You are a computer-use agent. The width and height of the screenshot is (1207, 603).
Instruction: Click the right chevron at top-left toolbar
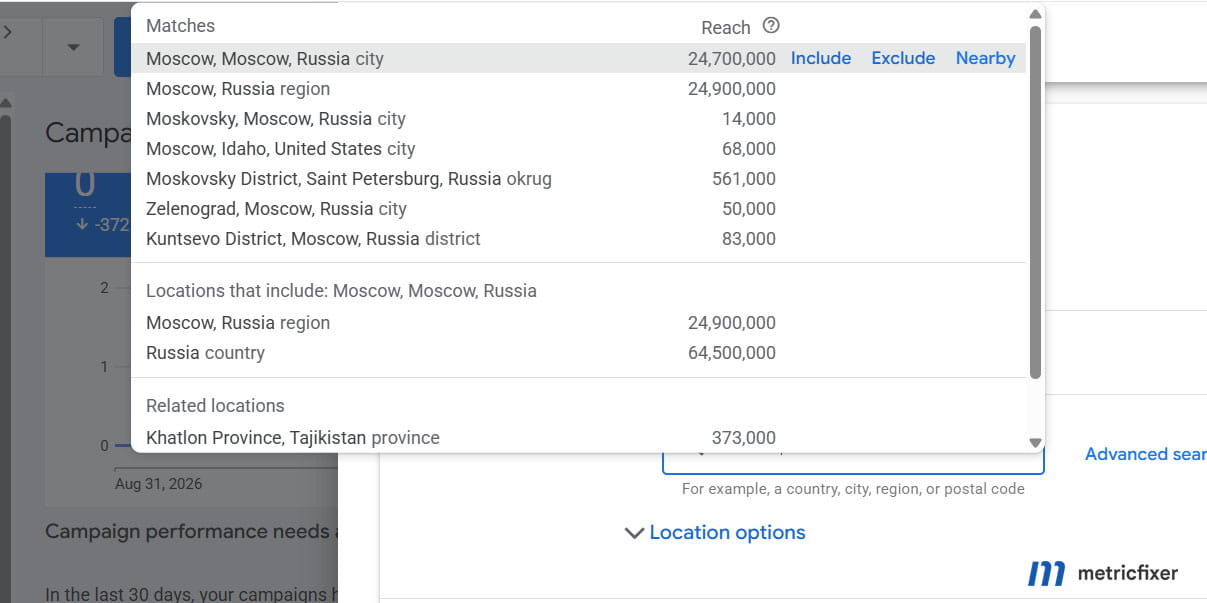pyautogui.click(x=8, y=31)
